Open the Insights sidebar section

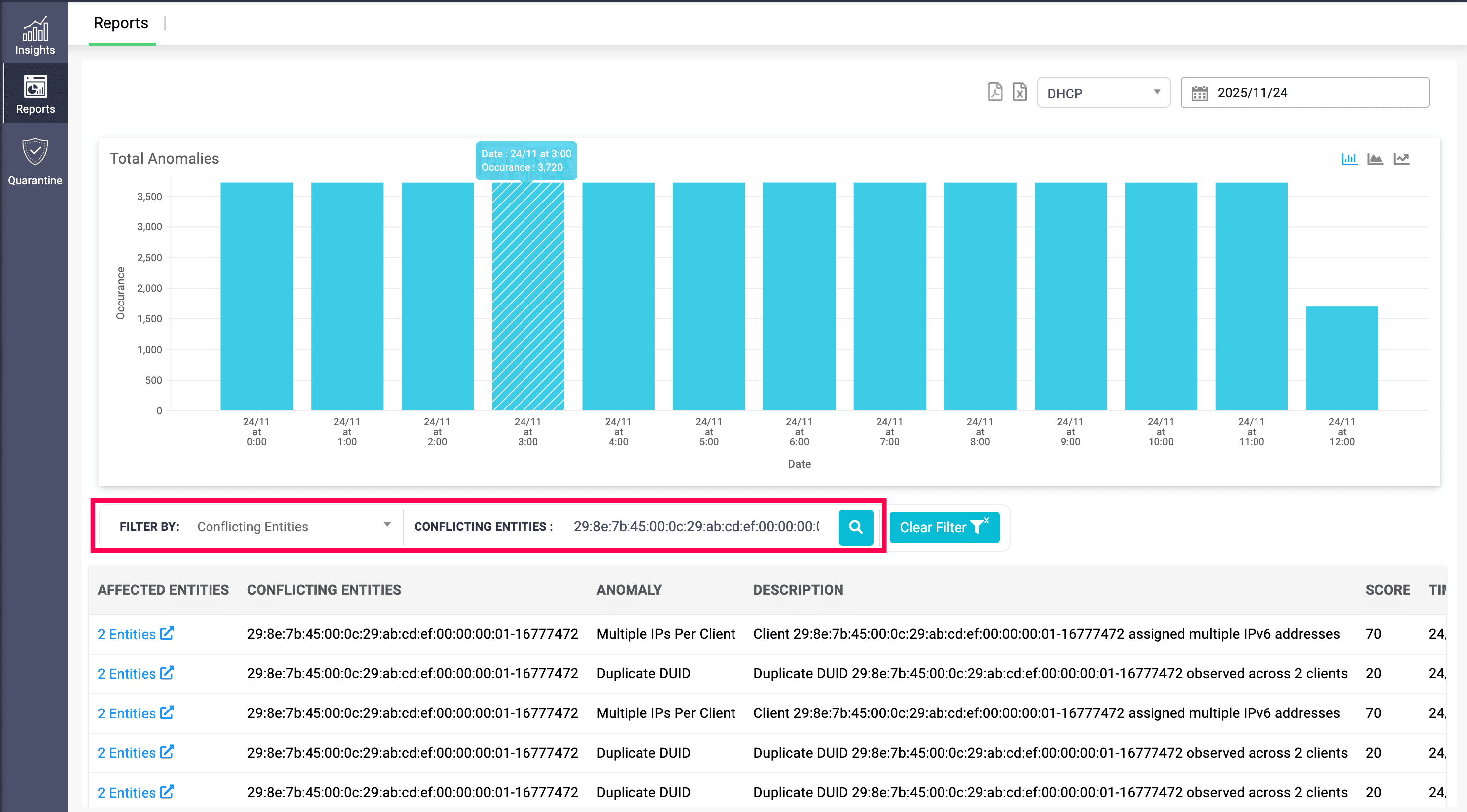(35, 35)
